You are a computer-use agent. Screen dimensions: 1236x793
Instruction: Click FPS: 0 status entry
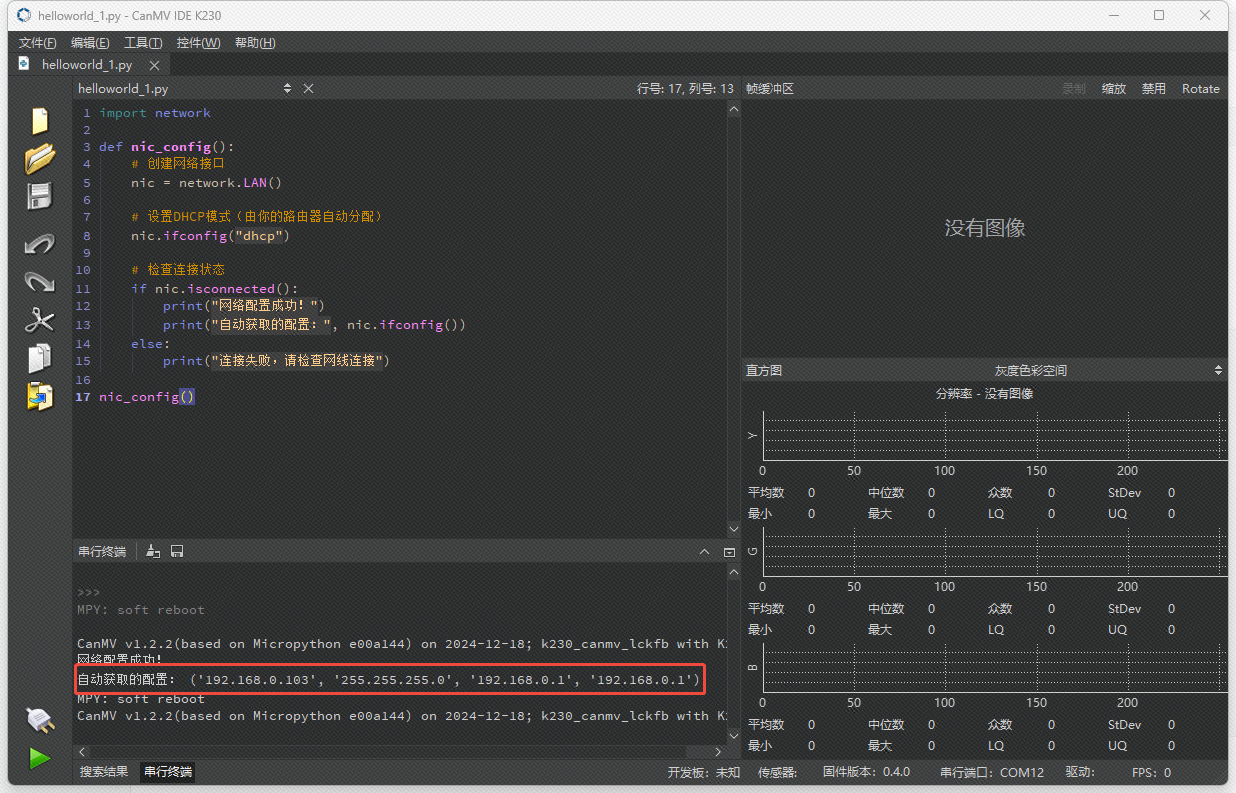pos(1151,772)
